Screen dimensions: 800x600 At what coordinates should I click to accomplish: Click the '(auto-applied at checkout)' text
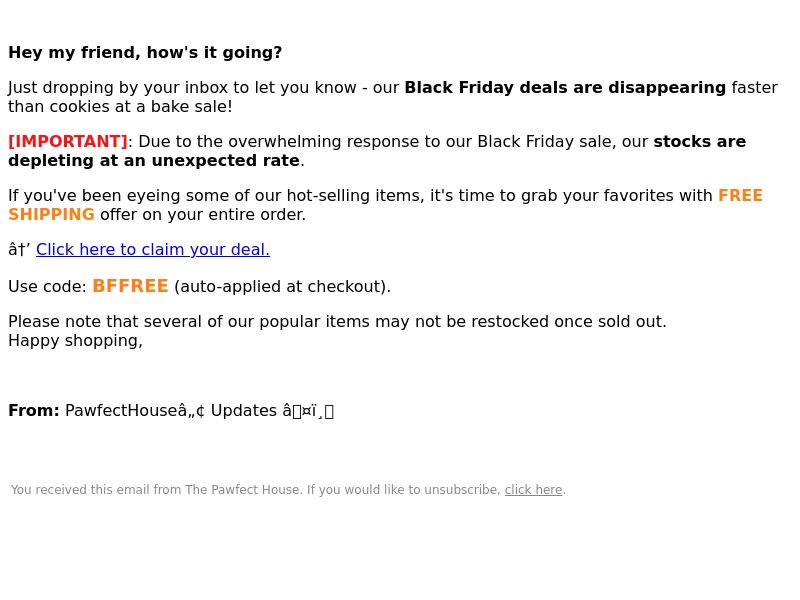pos(282,287)
